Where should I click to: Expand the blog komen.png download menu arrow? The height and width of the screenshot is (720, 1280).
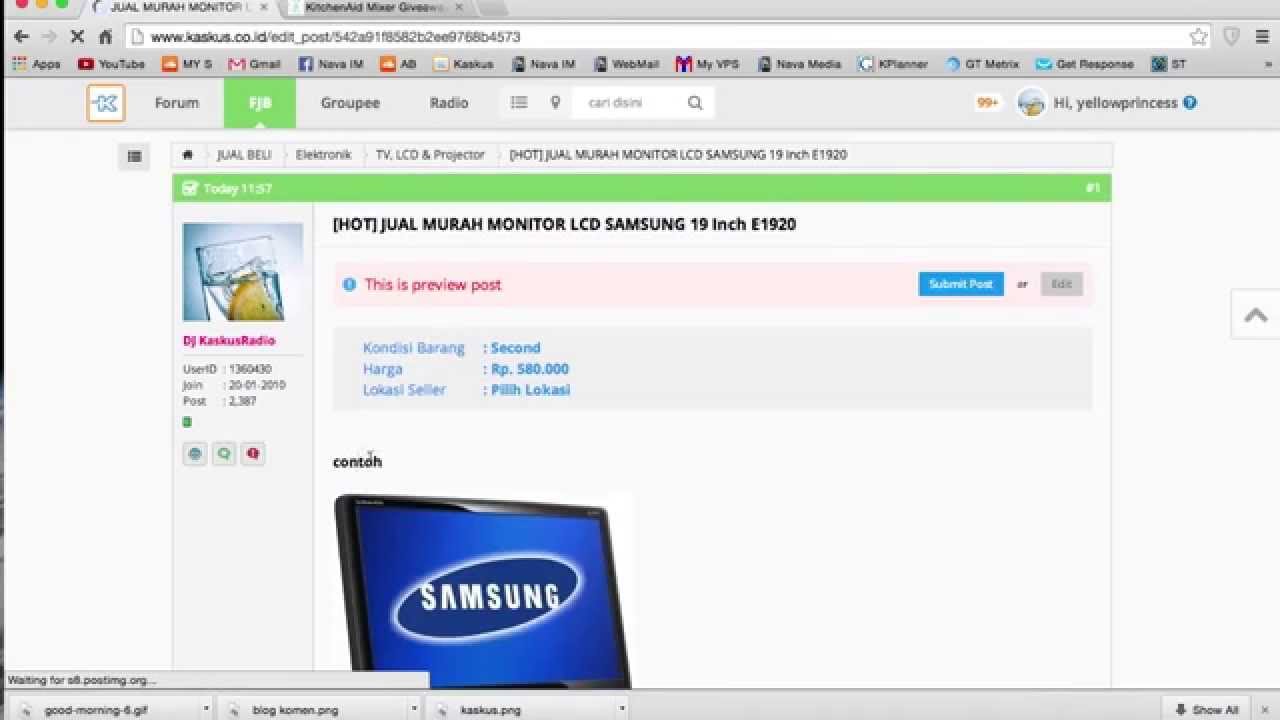tap(413, 709)
